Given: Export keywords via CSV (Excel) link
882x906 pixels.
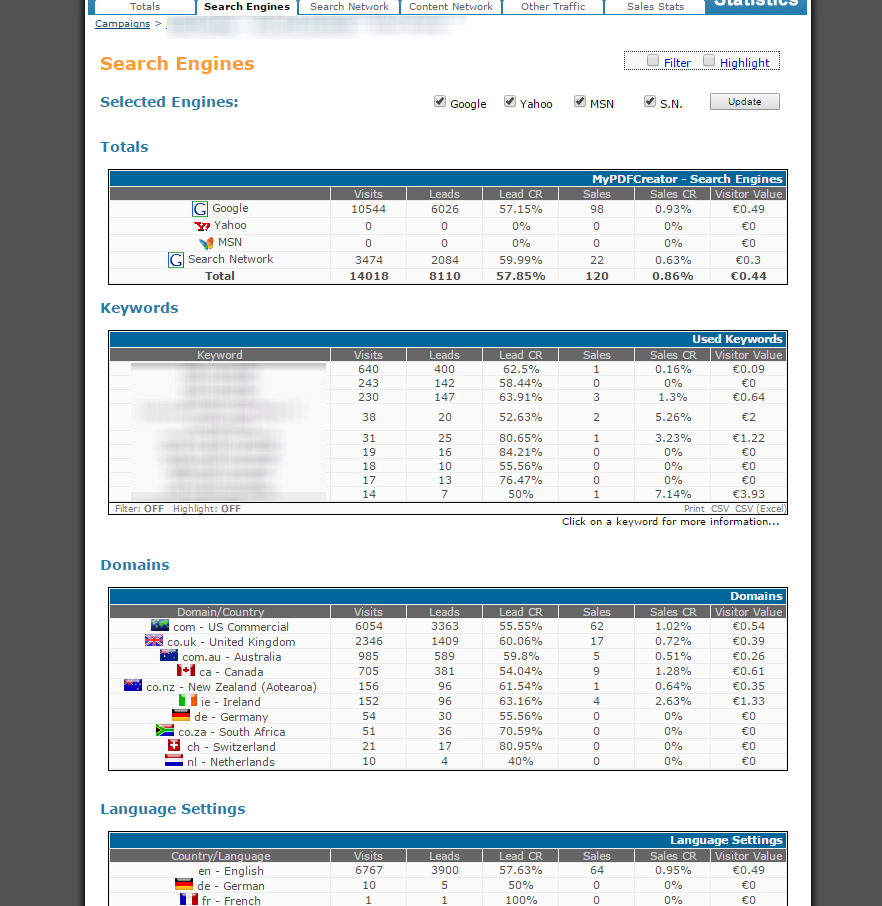Looking at the screenshot, I should click(757, 509).
